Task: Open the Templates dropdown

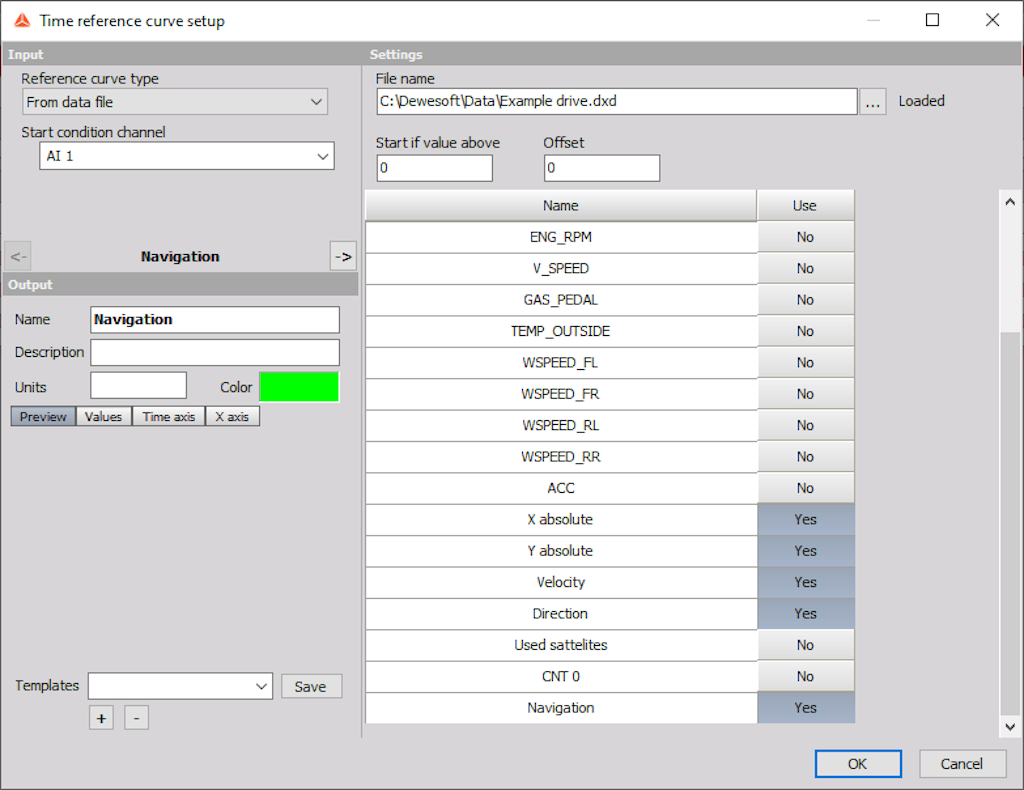Action: pyautogui.click(x=180, y=686)
